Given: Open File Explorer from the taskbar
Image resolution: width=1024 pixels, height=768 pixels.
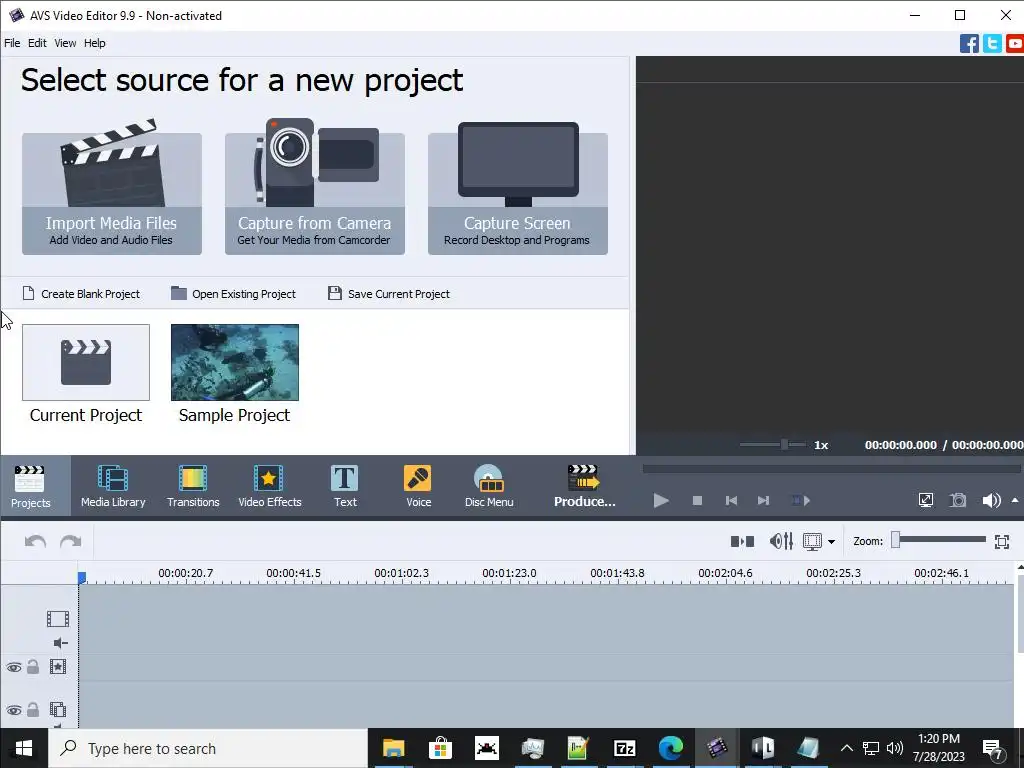Looking at the screenshot, I should click(x=393, y=748).
